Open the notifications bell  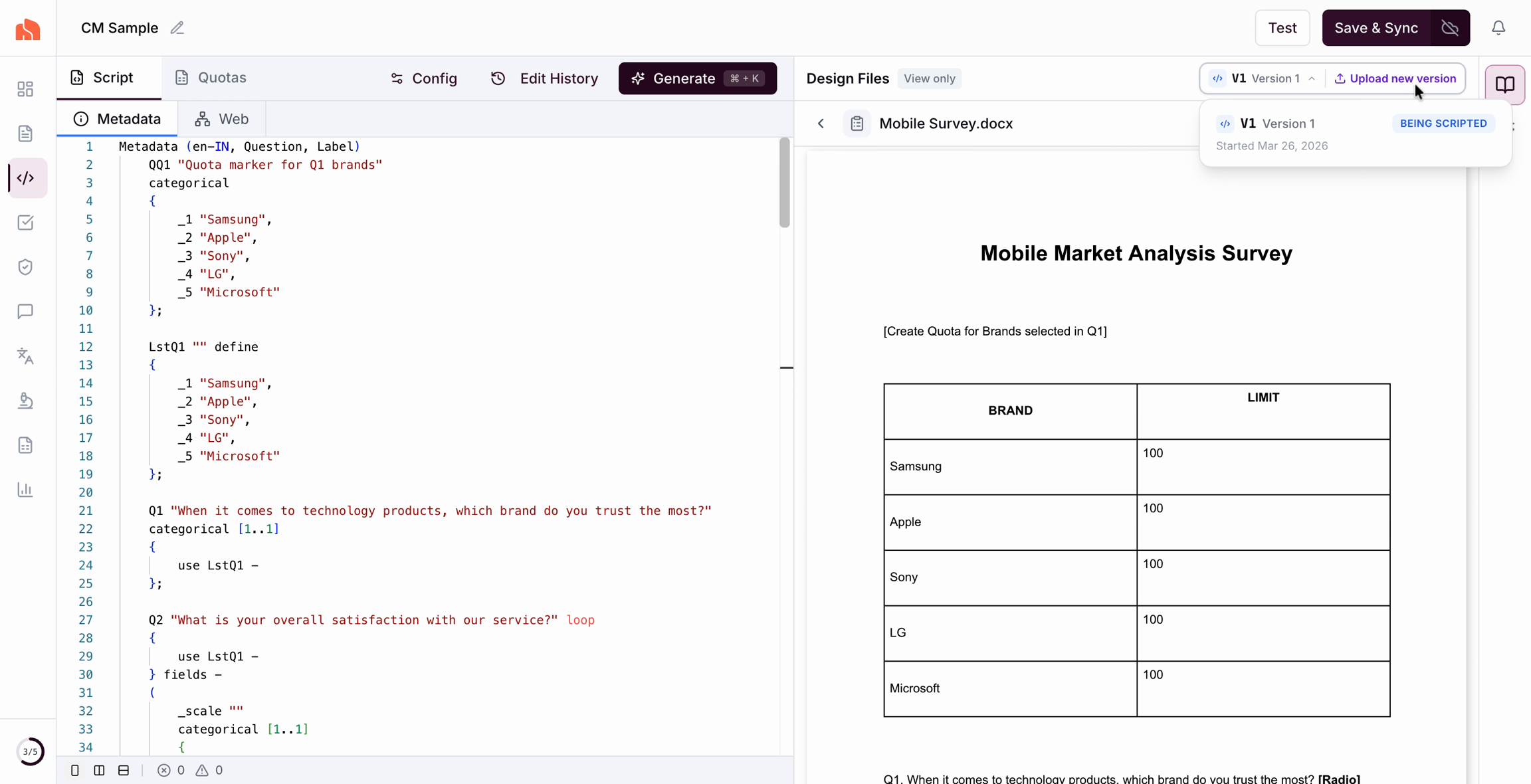(x=1498, y=28)
